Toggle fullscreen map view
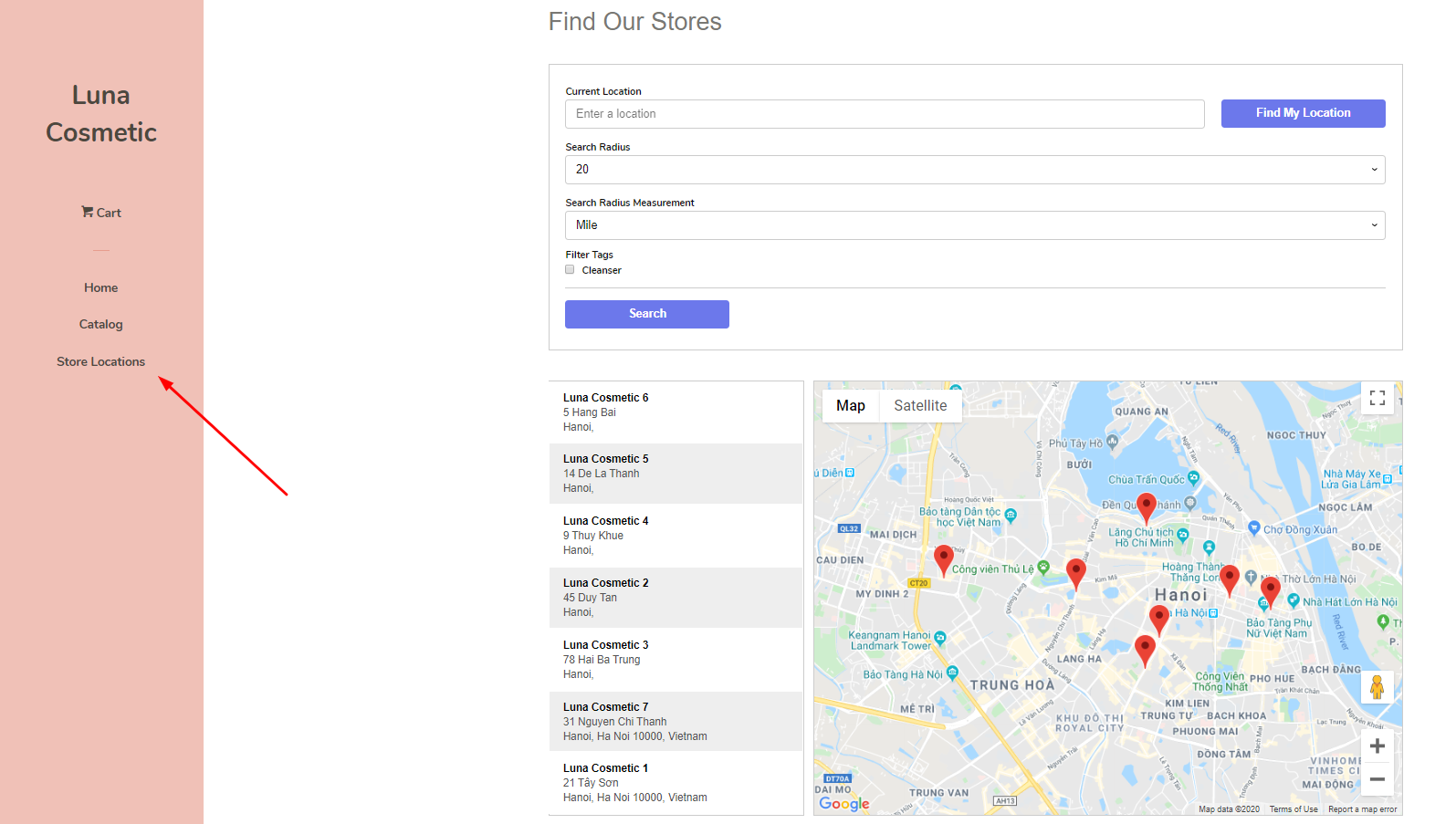This screenshot has height=824, width=1456. point(1377,398)
